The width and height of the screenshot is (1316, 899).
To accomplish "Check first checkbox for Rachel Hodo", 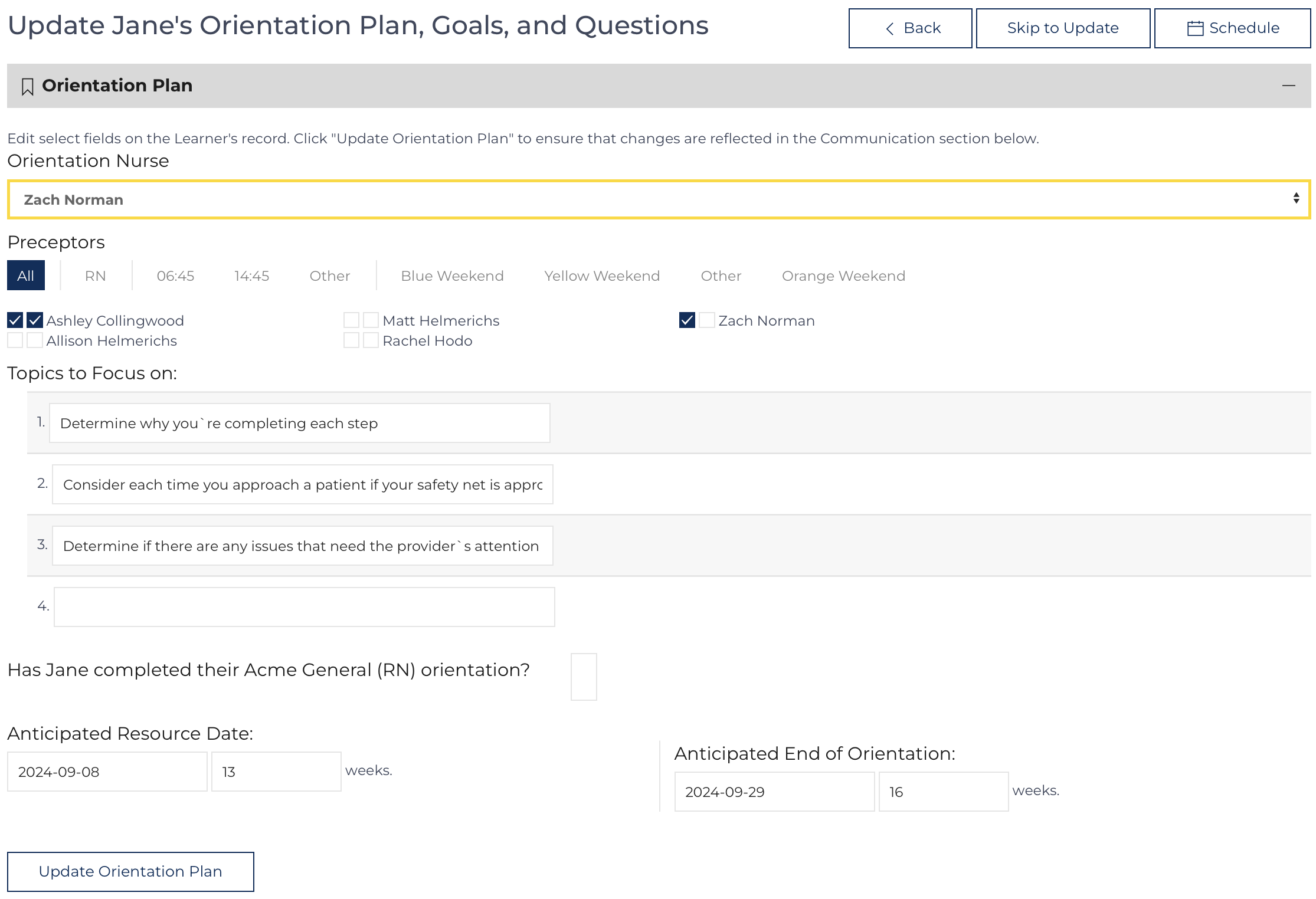I will [352, 340].
